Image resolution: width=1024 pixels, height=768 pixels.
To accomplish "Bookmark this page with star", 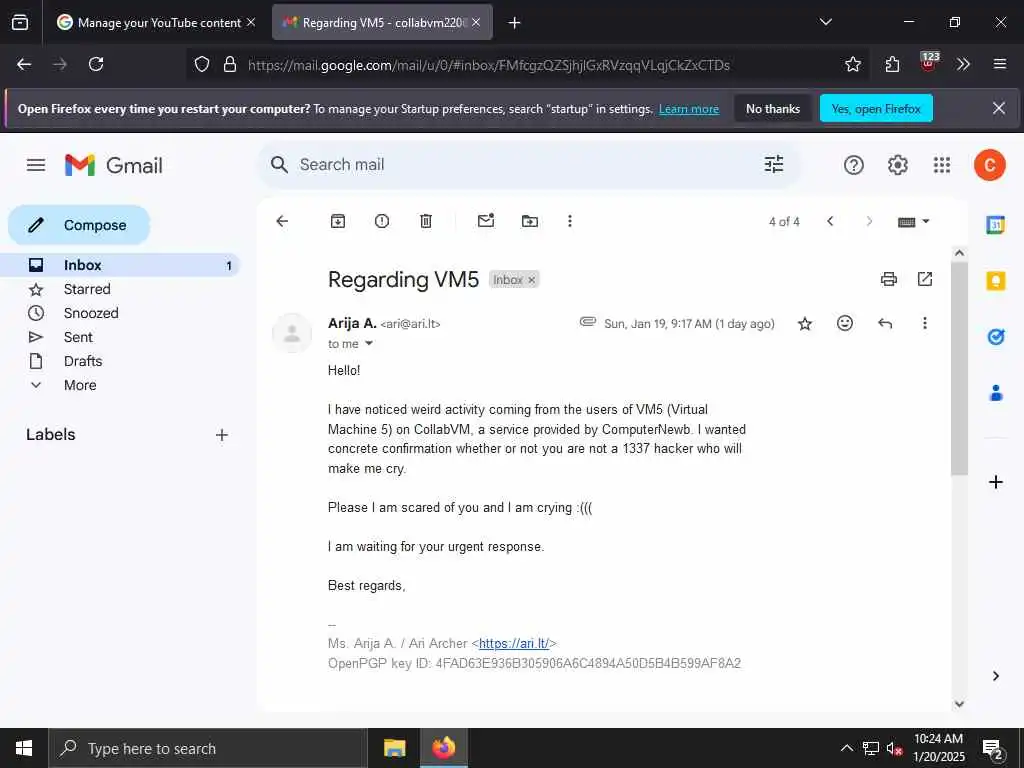I will pos(853,65).
